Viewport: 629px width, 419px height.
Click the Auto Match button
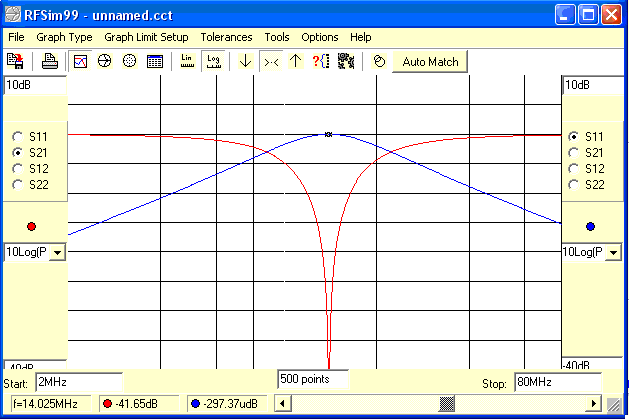(430, 62)
